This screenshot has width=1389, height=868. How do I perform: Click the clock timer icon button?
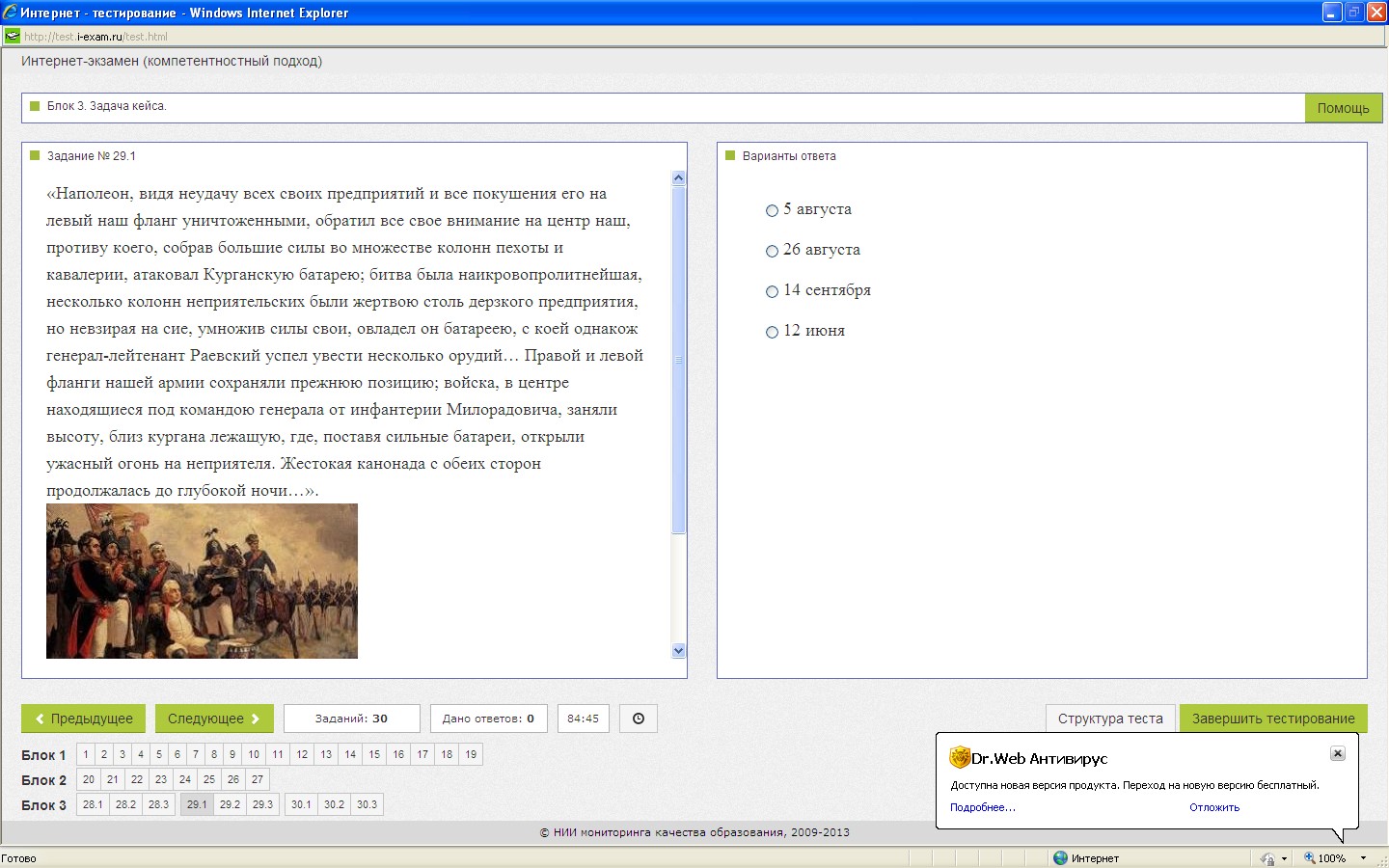(638, 719)
